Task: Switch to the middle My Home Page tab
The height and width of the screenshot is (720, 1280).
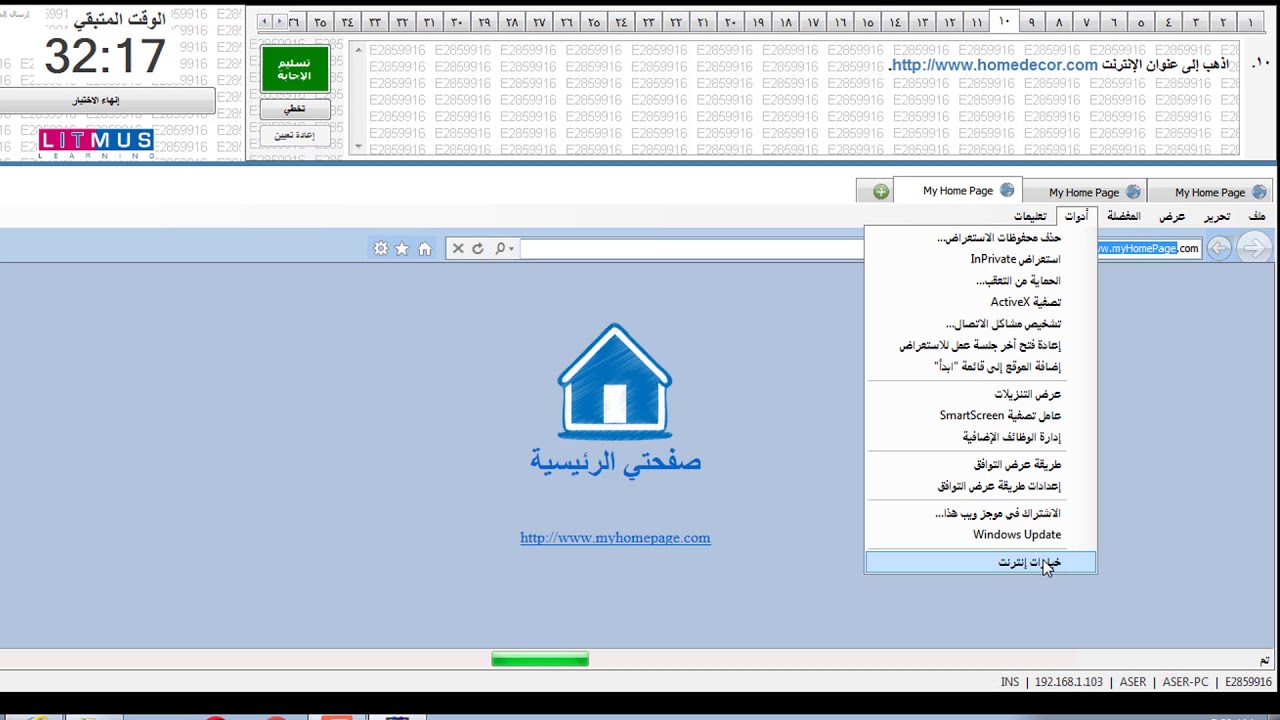Action: [x=1084, y=192]
